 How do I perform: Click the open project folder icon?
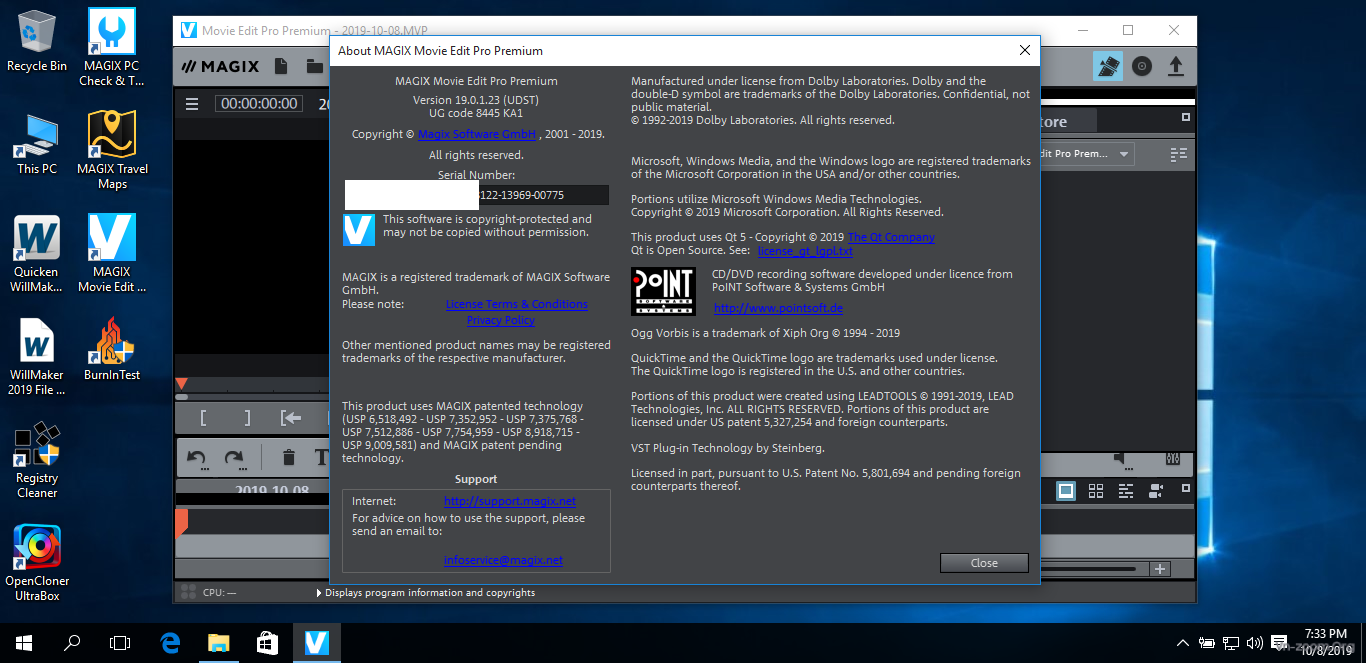coord(315,67)
